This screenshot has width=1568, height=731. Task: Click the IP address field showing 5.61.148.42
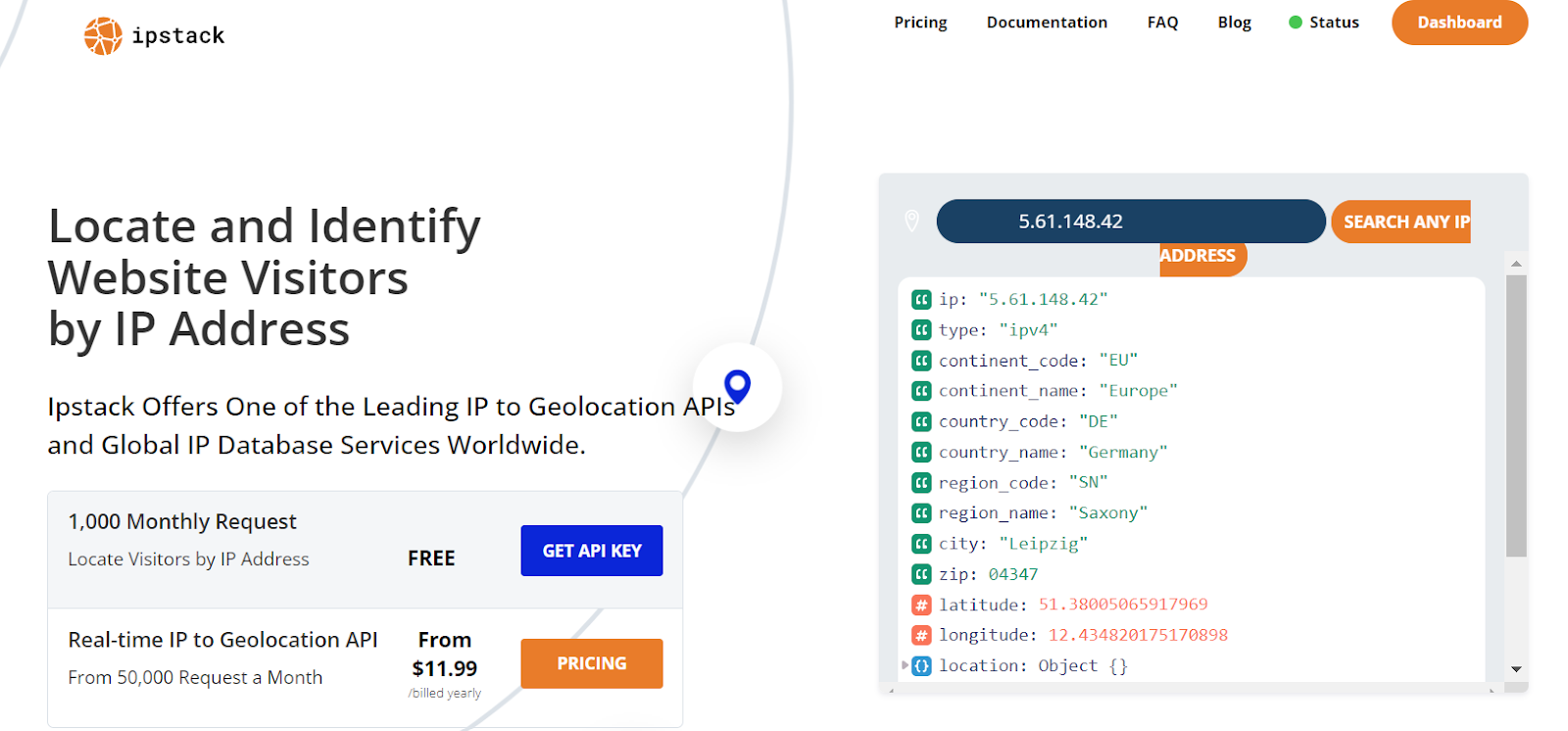pos(1131,221)
